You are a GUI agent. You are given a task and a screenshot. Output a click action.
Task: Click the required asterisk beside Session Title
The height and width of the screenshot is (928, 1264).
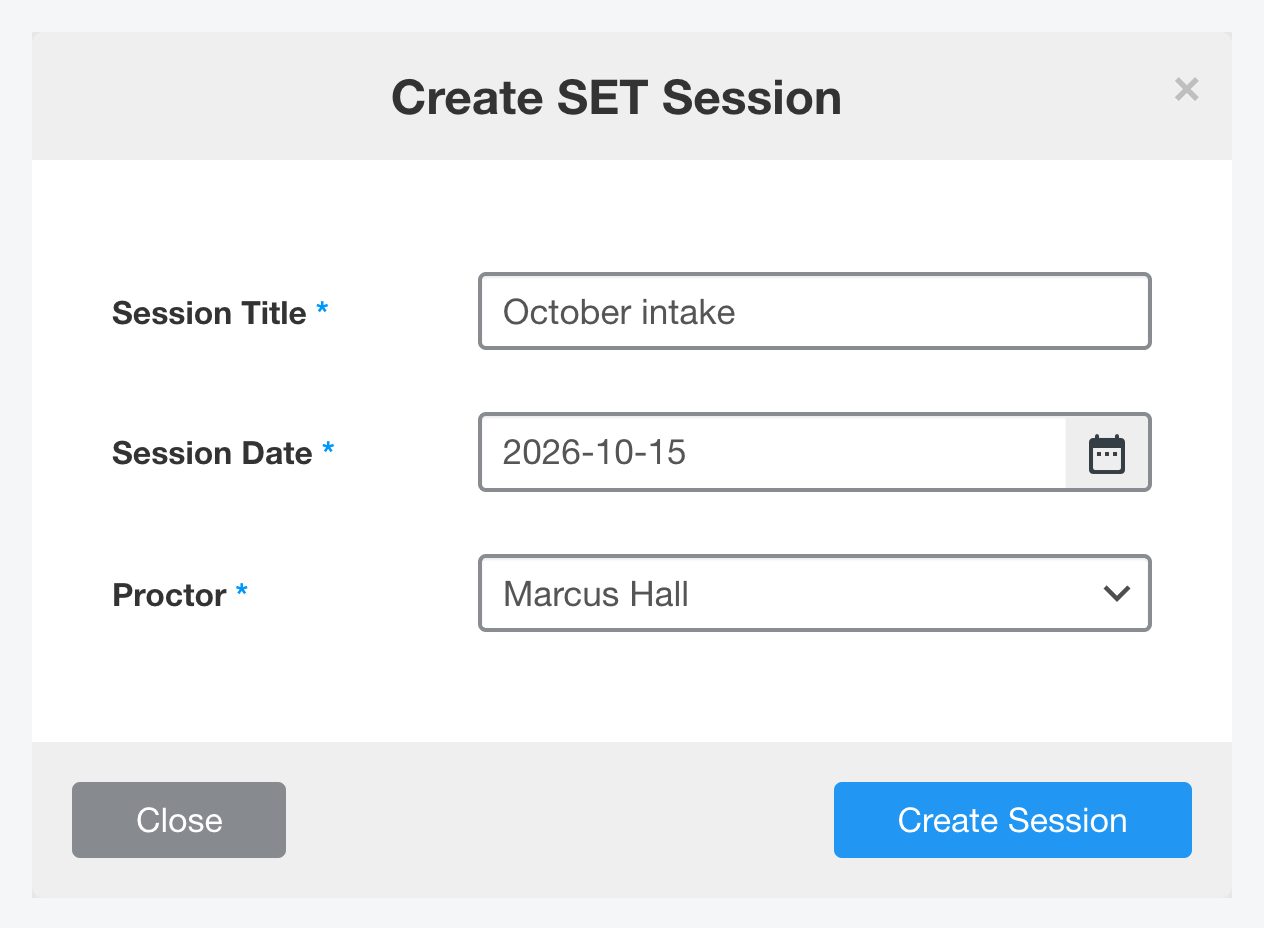(x=322, y=309)
